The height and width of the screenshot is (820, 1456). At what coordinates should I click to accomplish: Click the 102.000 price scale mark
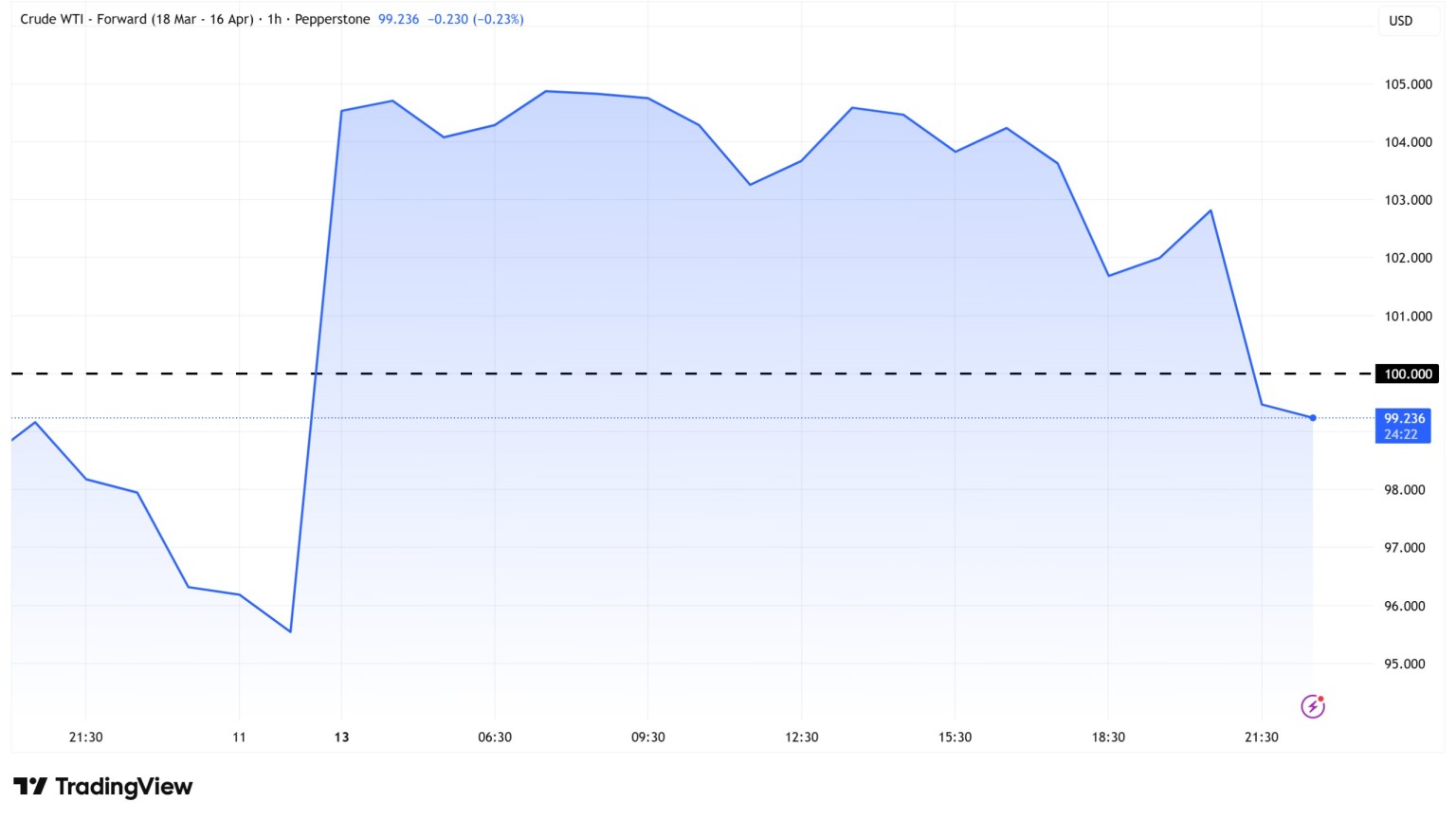click(1408, 258)
